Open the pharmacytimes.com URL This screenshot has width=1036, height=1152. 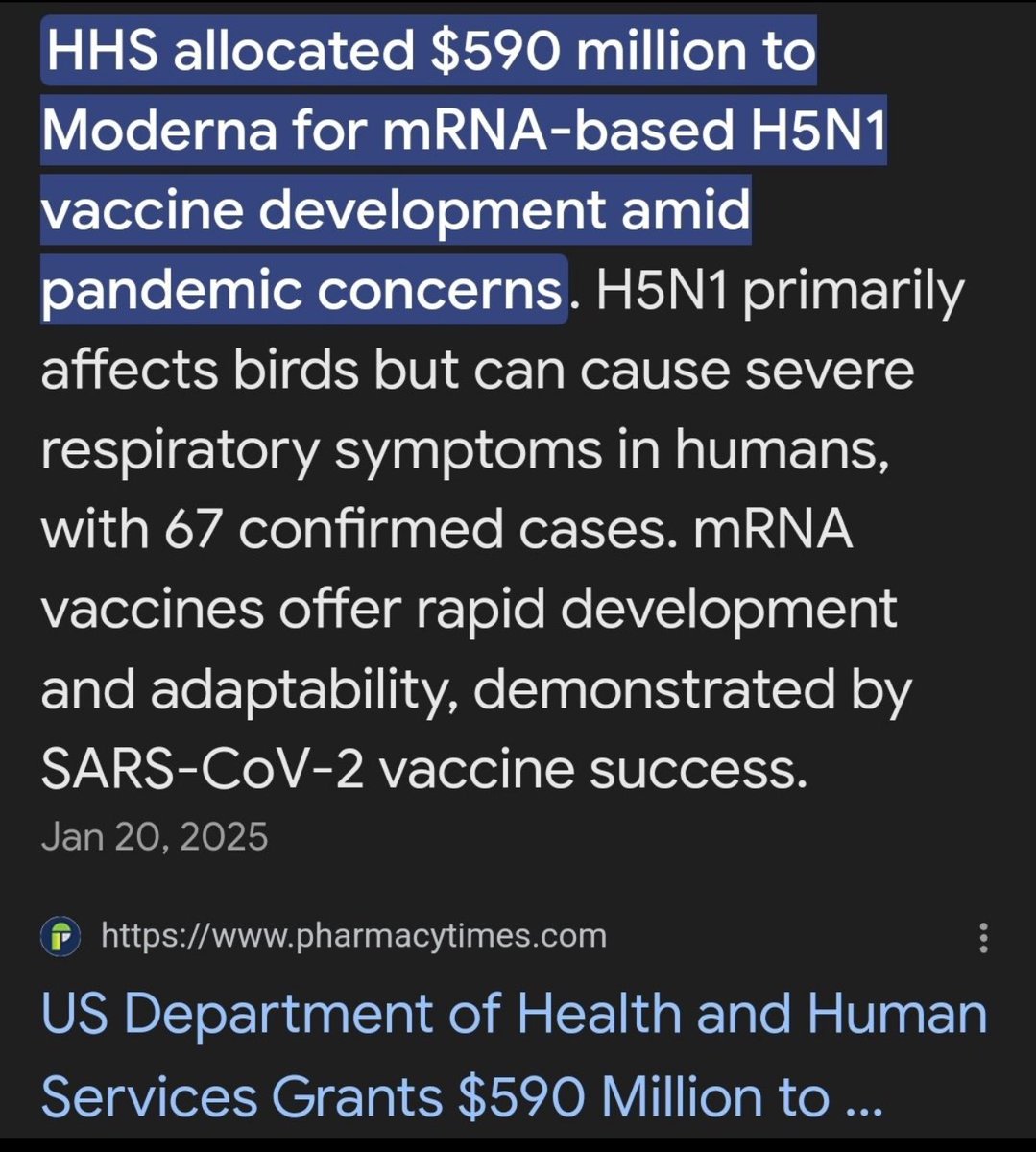pos(353,936)
